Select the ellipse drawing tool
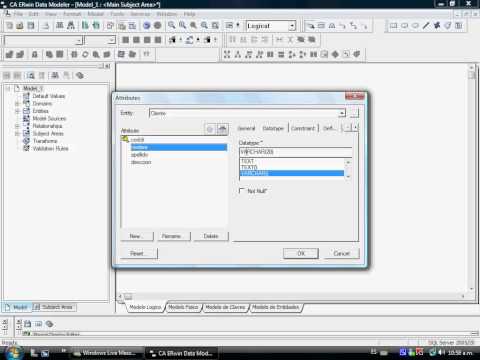The image size is (480, 360). tap(415, 26)
